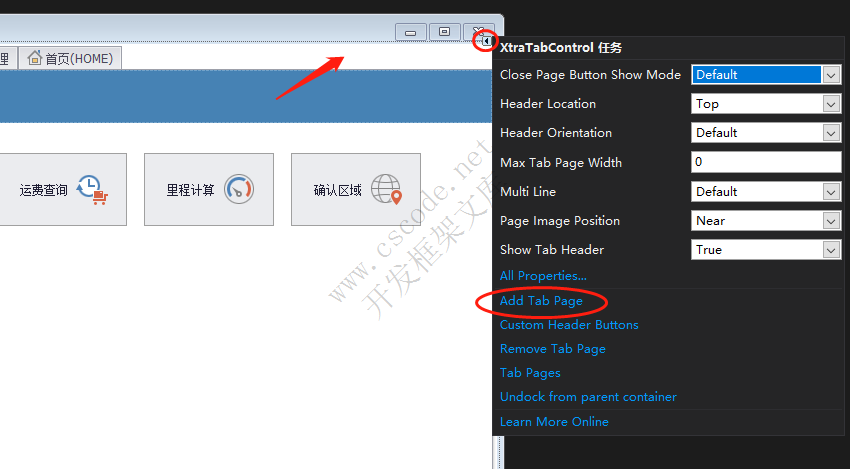Image resolution: width=850 pixels, height=469 pixels.
Task: Choose Undock from parent container
Action: tap(588, 397)
